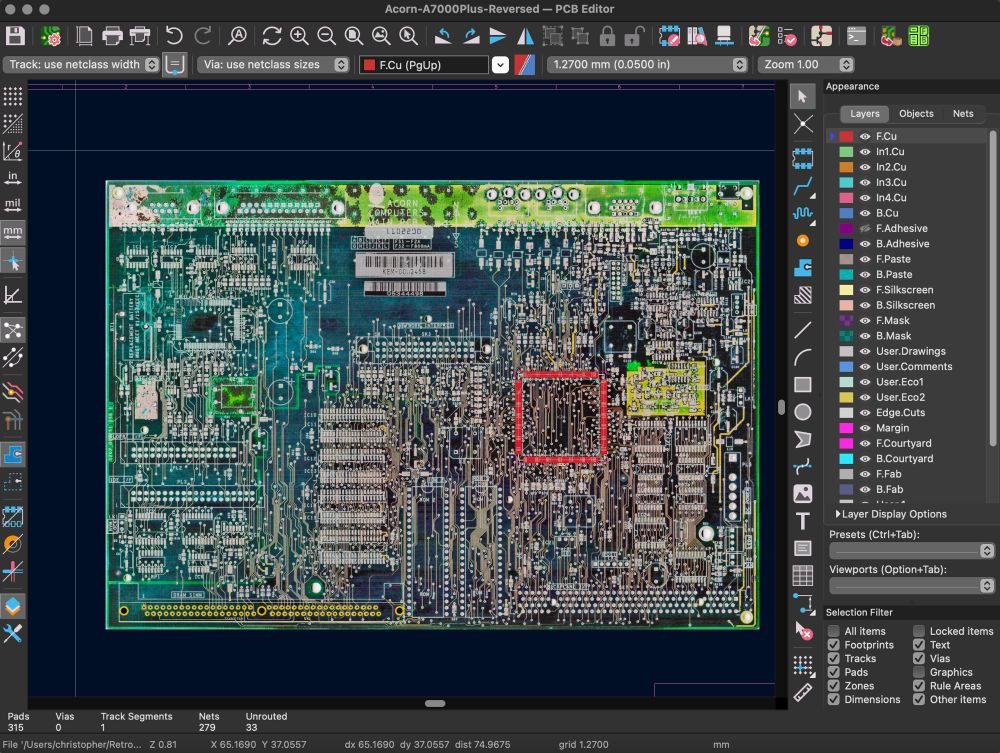Open the Viewports dropdown
The width and height of the screenshot is (1000, 753).
click(911, 585)
